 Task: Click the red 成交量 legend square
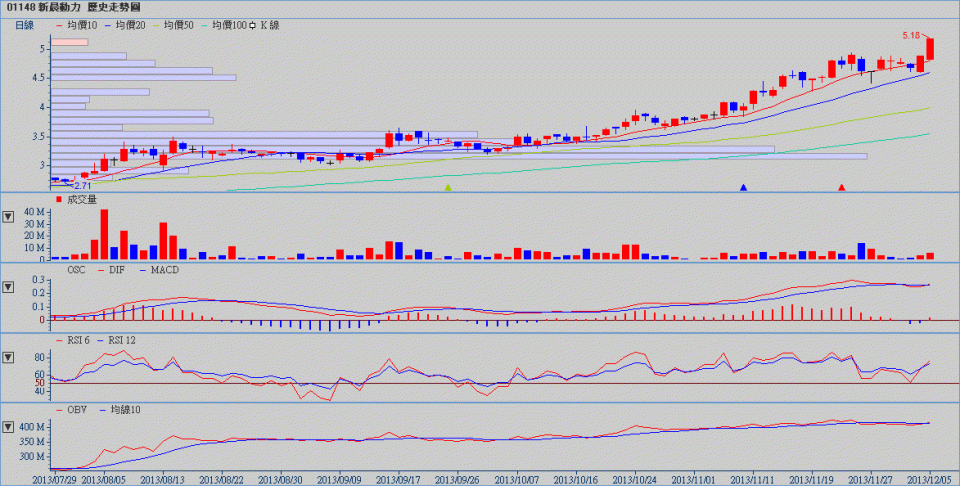coord(58,200)
